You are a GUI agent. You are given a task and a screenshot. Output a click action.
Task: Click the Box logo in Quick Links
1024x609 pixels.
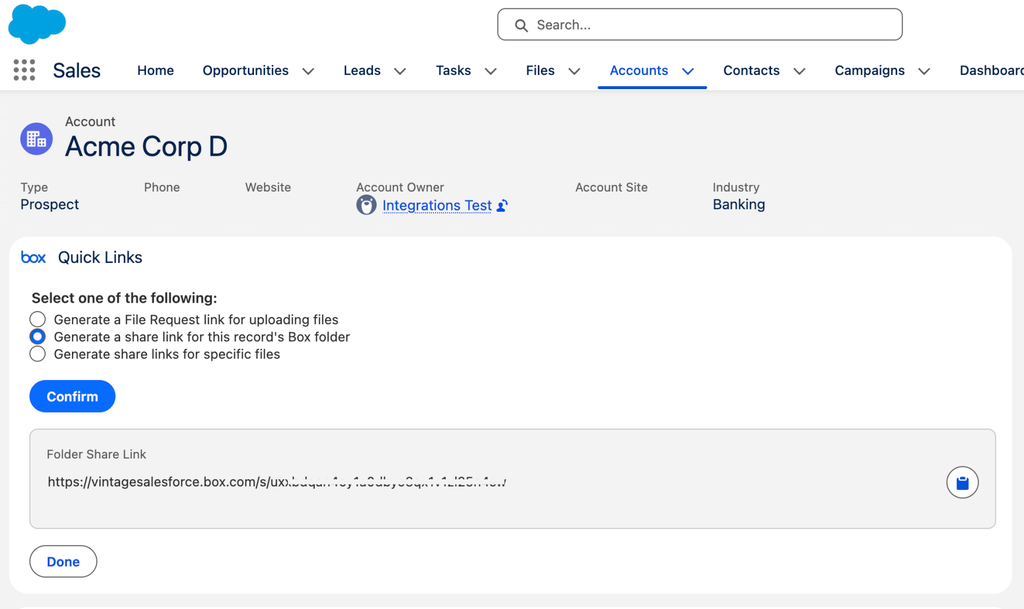tap(33, 257)
